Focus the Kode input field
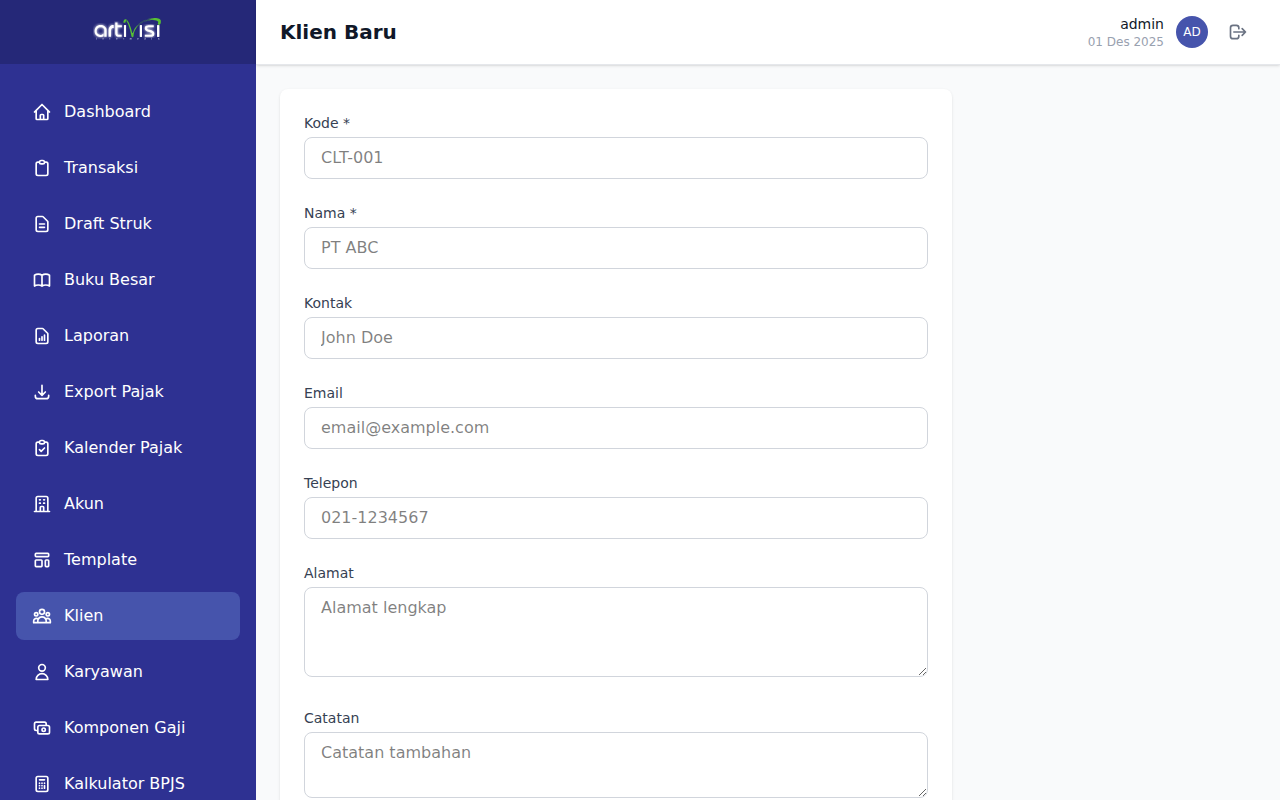This screenshot has height=800, width=1280. 616,158
